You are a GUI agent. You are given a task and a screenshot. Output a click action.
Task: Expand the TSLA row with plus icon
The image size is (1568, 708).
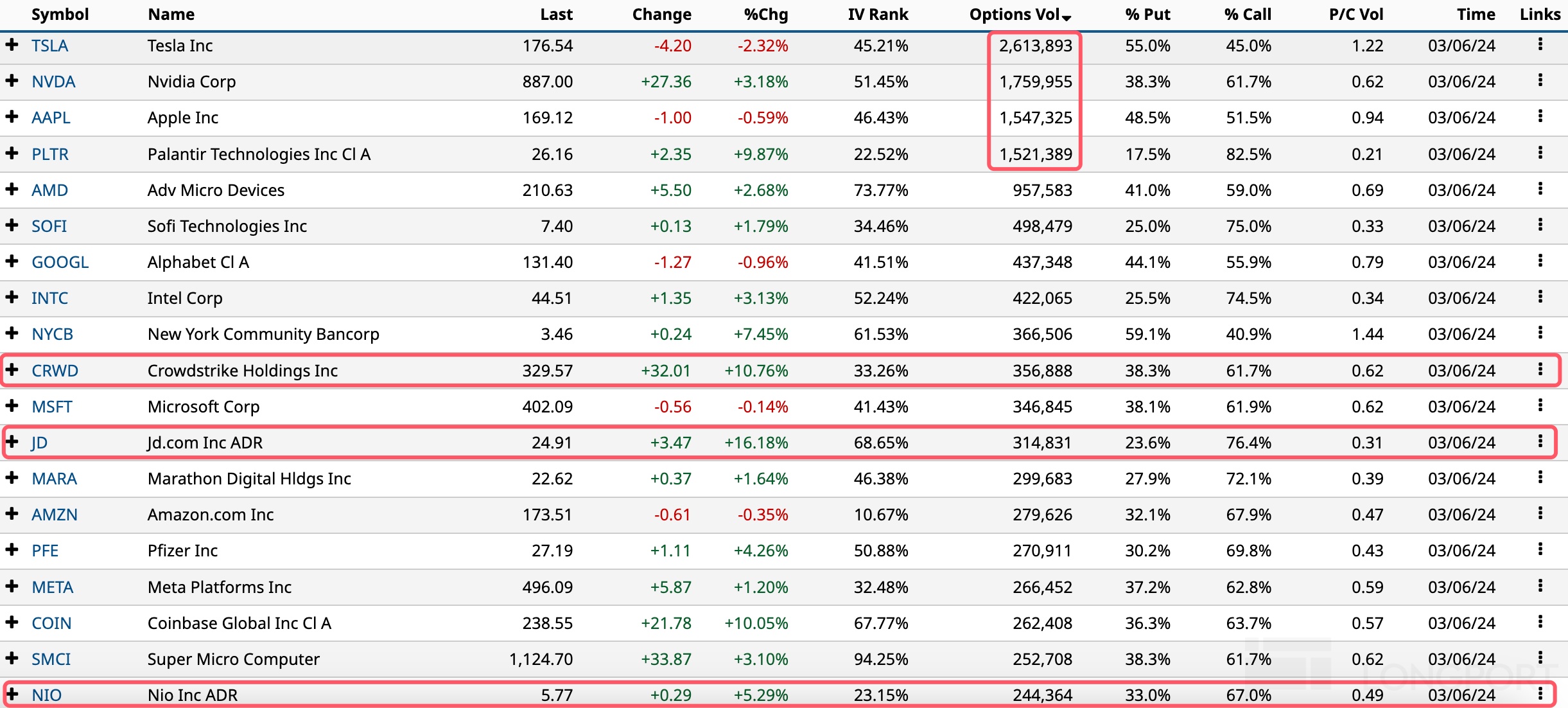(12, 44)
